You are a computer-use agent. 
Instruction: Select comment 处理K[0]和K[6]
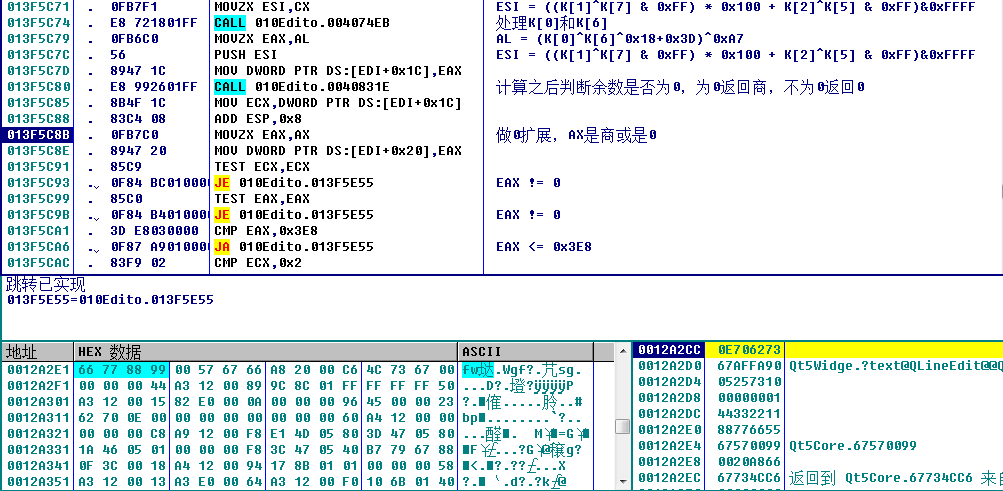552,24
